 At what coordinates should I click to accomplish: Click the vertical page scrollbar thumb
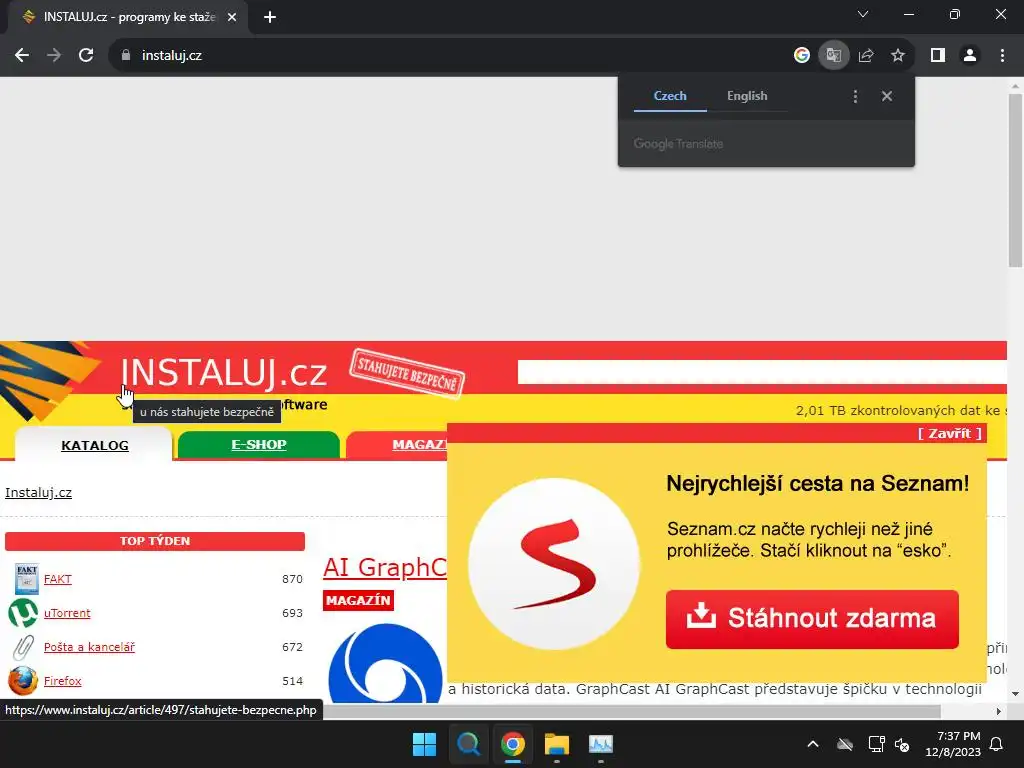(x=1015, y=180)
